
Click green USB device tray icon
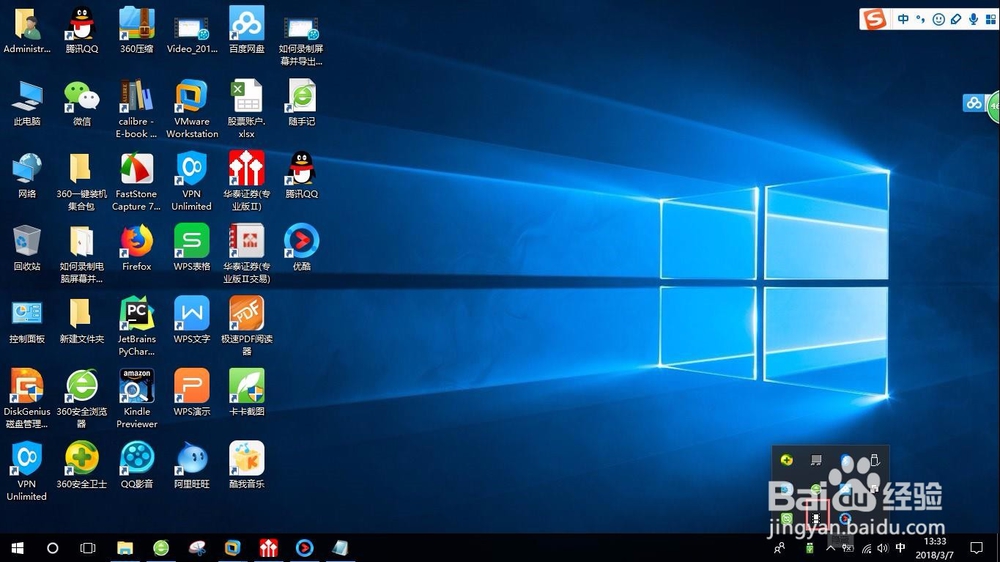pyautogui.click(x=810, y=548)
